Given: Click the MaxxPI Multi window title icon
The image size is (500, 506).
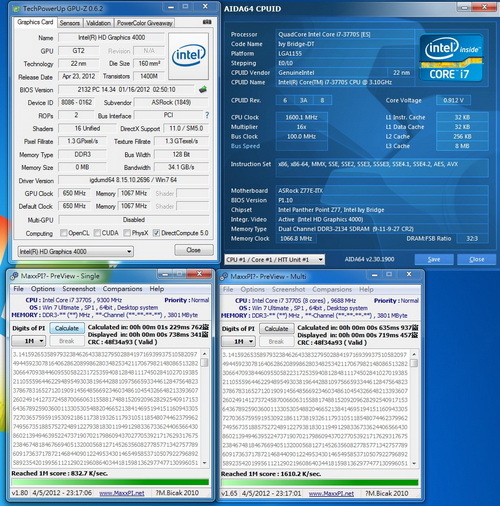Looking at the screenshot, I should click(224, 276).
